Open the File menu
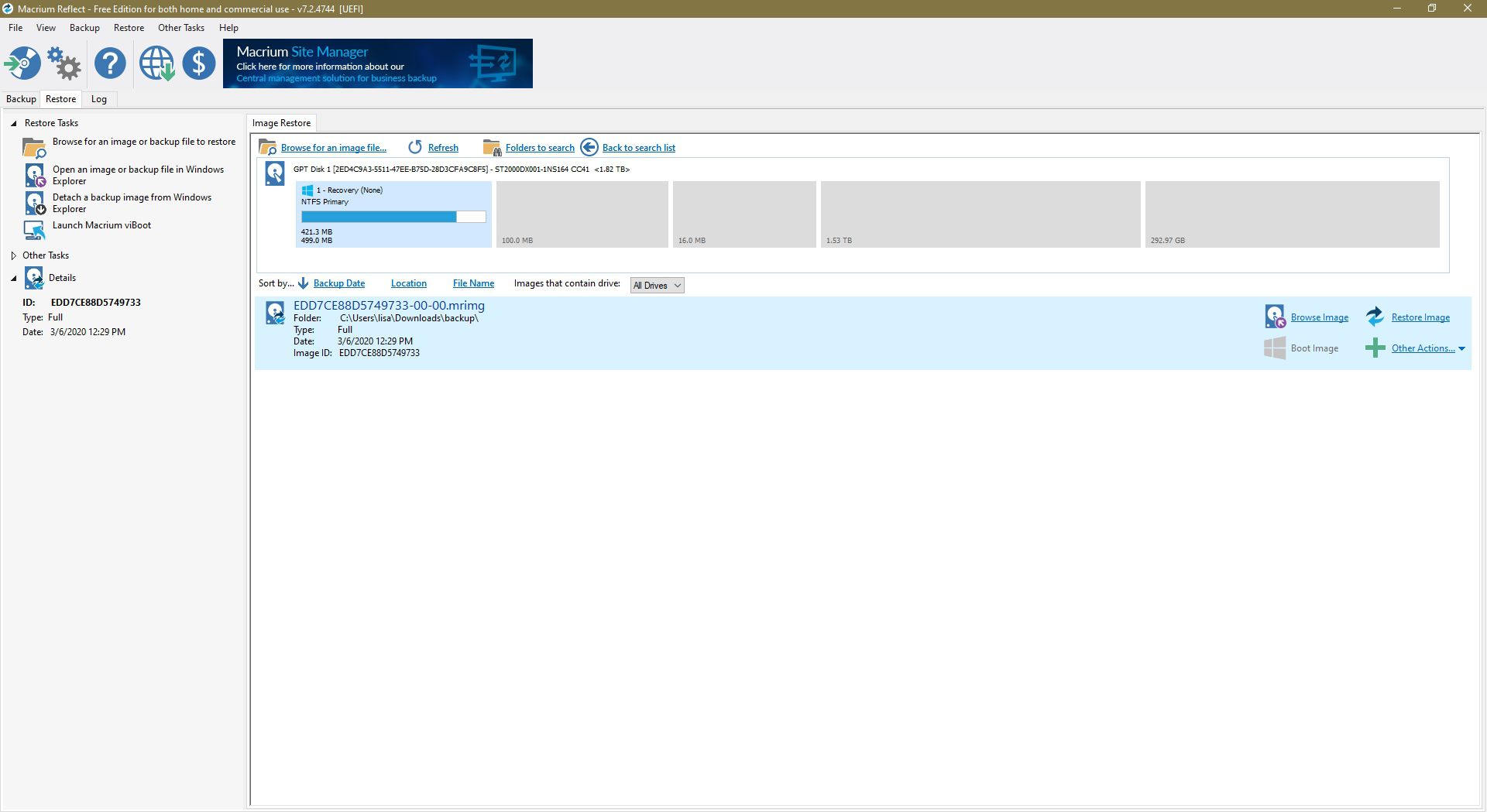 point(15,28)
